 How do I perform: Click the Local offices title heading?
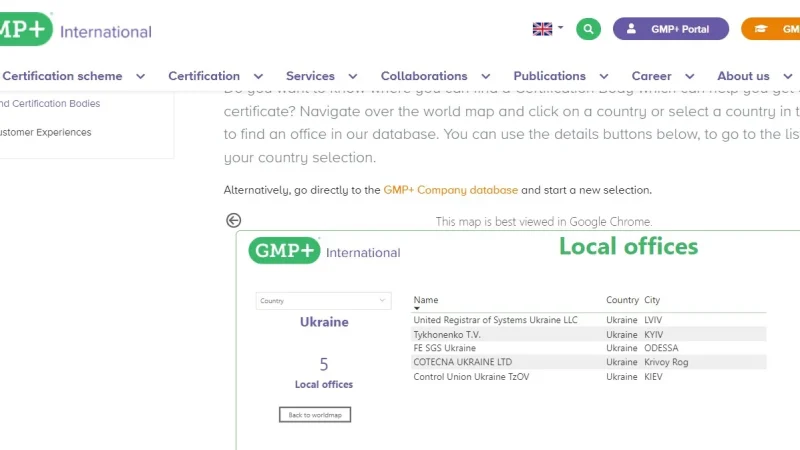(x=629, y=246)
